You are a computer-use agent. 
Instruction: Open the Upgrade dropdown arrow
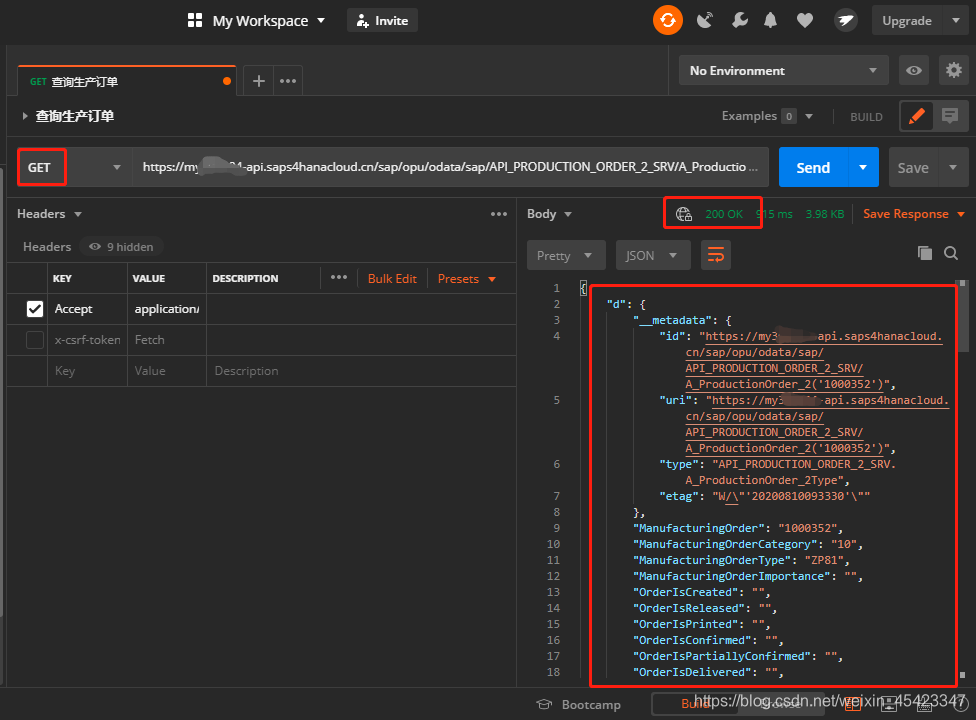(955, 21)
